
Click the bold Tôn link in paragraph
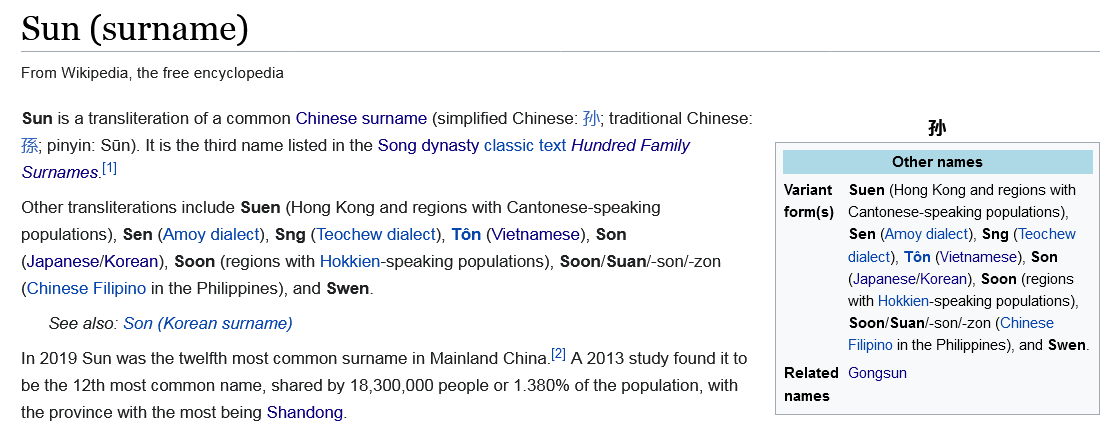click(x=466, y=235)
